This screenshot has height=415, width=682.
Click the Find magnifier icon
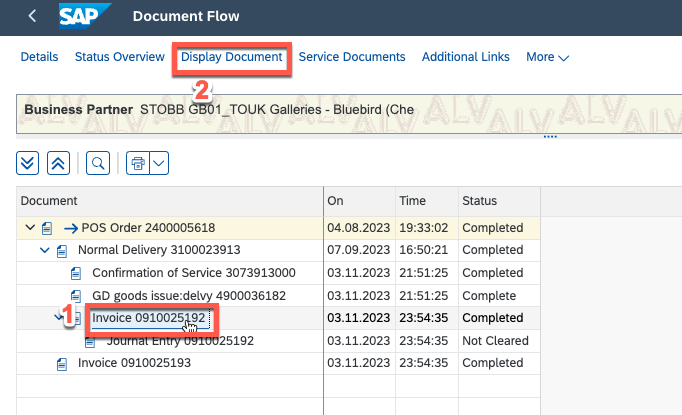click(98, 161)
